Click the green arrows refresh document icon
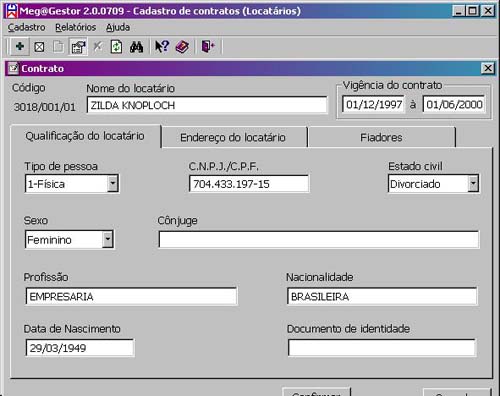Image resolution: width=500 pixels, height=396 pixels. coord(116,47)
